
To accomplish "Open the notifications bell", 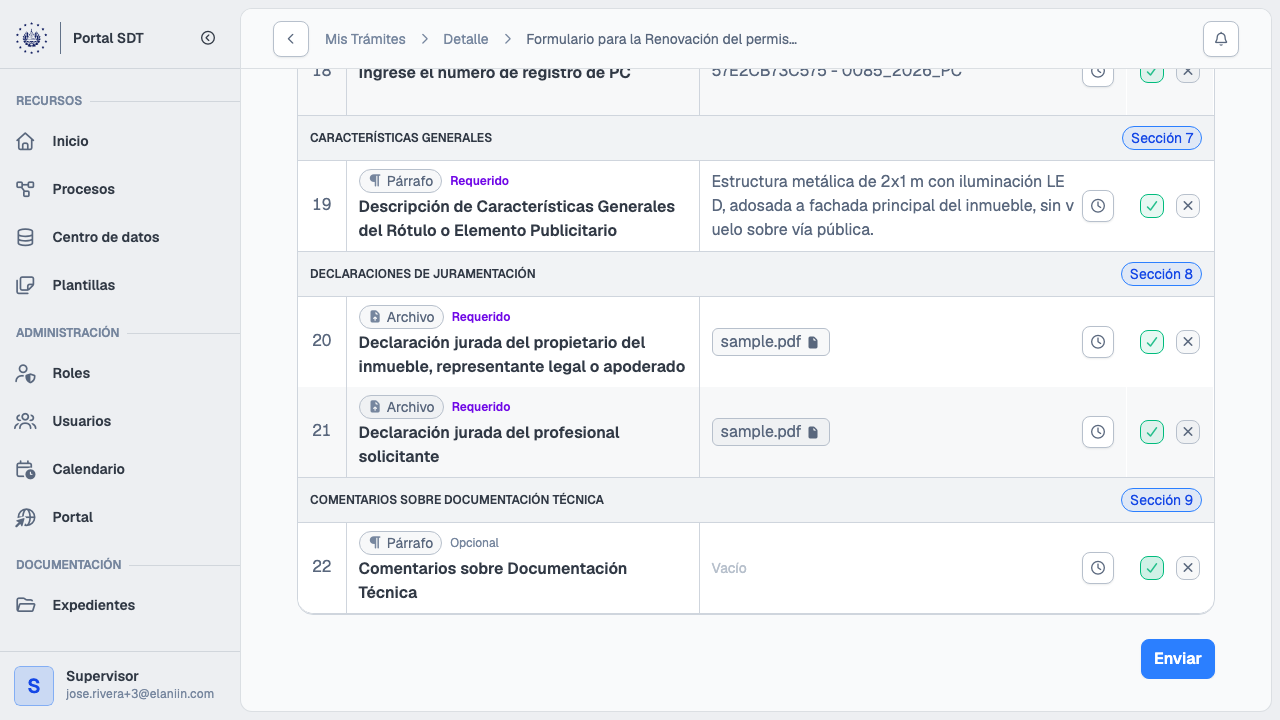I will pos(1221,39).
